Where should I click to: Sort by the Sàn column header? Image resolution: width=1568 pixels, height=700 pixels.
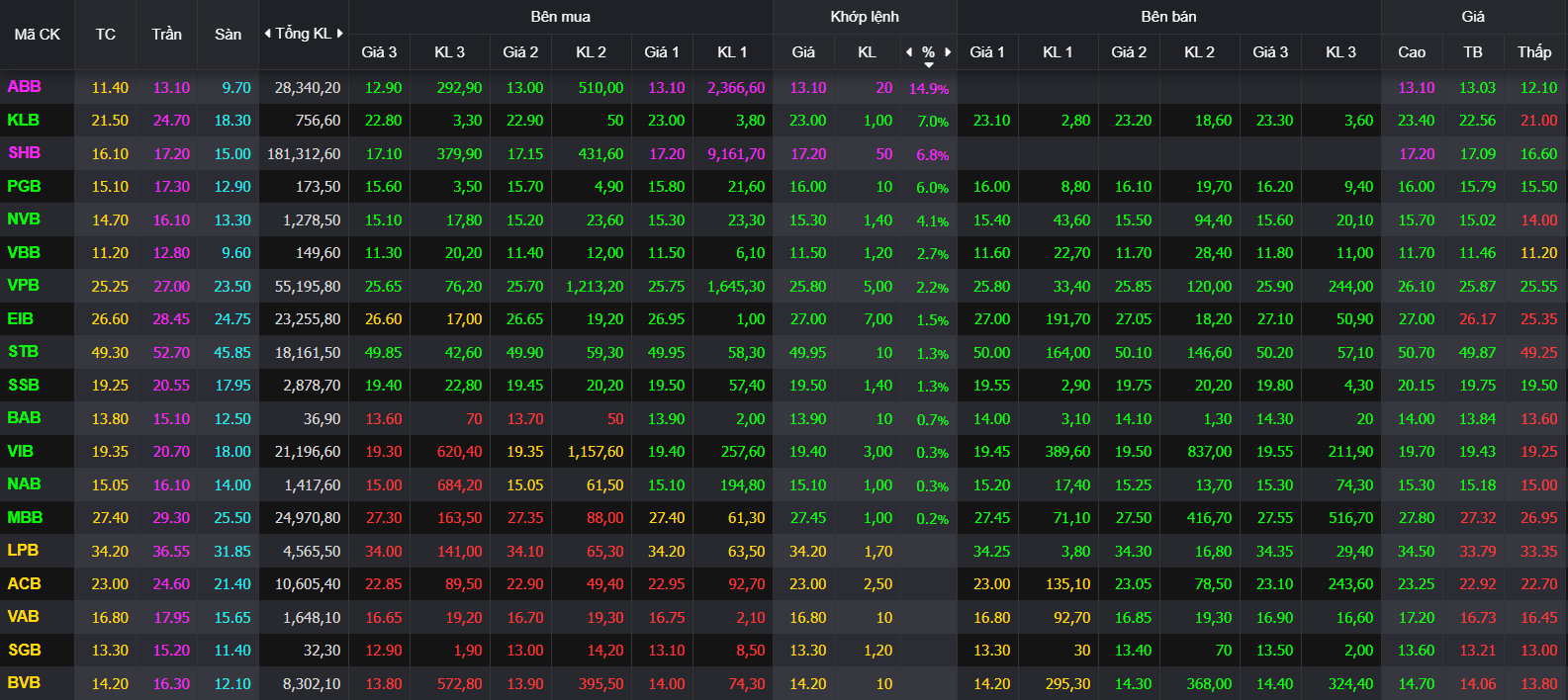tap(229, 34)
